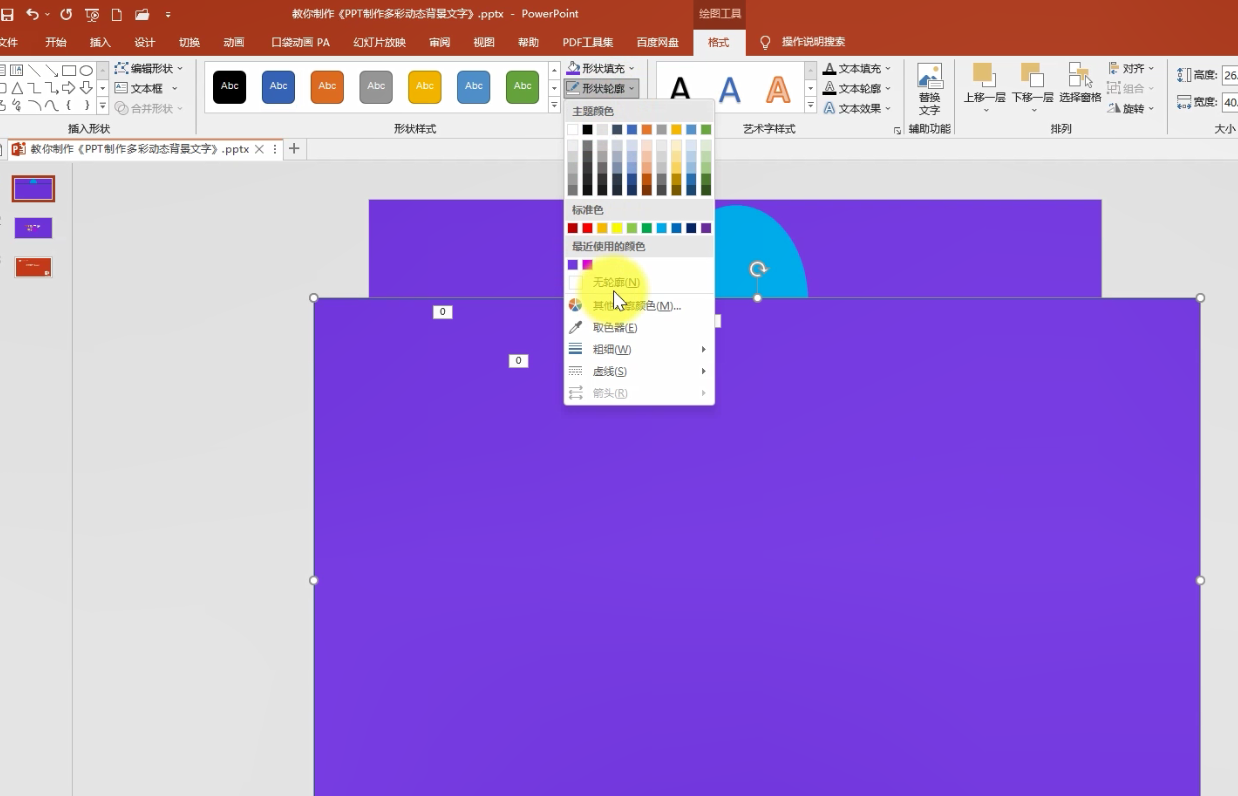Viewport: 1238px width, 796px height.
Task: Apply the green Abc shape style
Action: point(523,87)
